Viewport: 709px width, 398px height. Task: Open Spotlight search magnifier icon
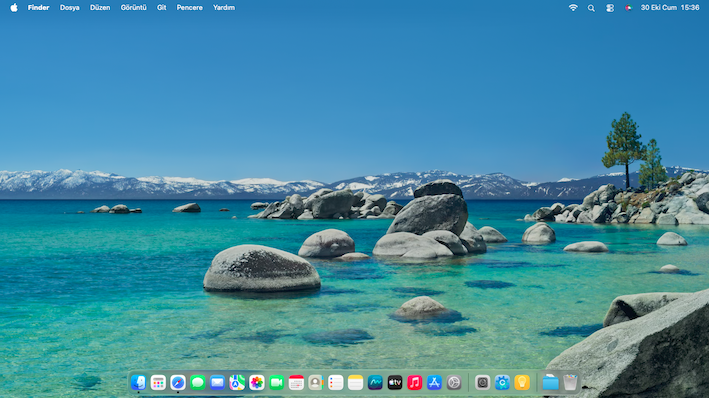[x=591, y=8]
